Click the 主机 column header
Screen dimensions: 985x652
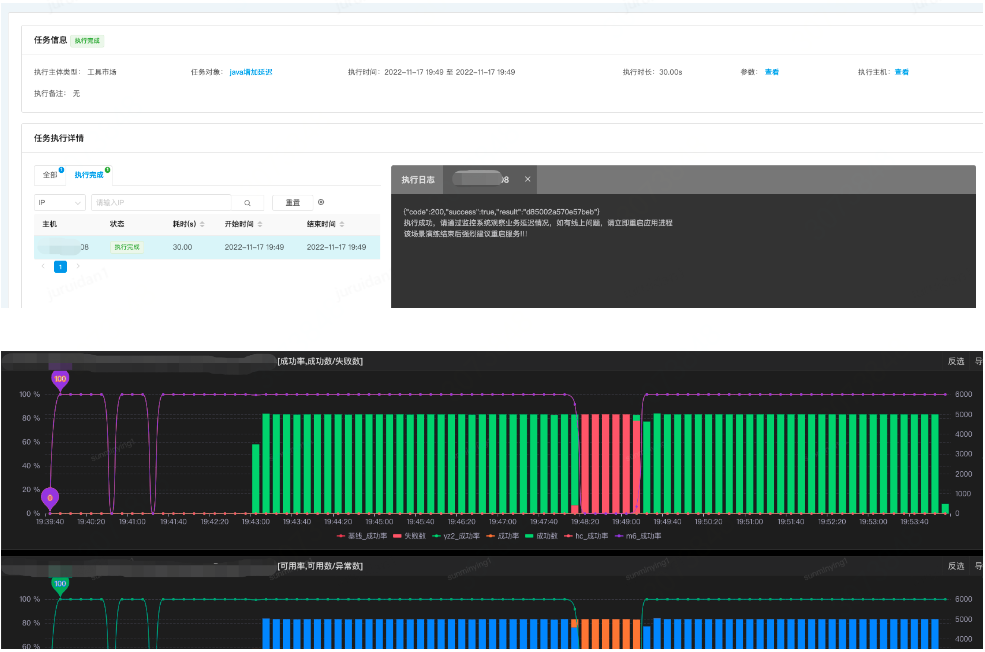point(50,224)
